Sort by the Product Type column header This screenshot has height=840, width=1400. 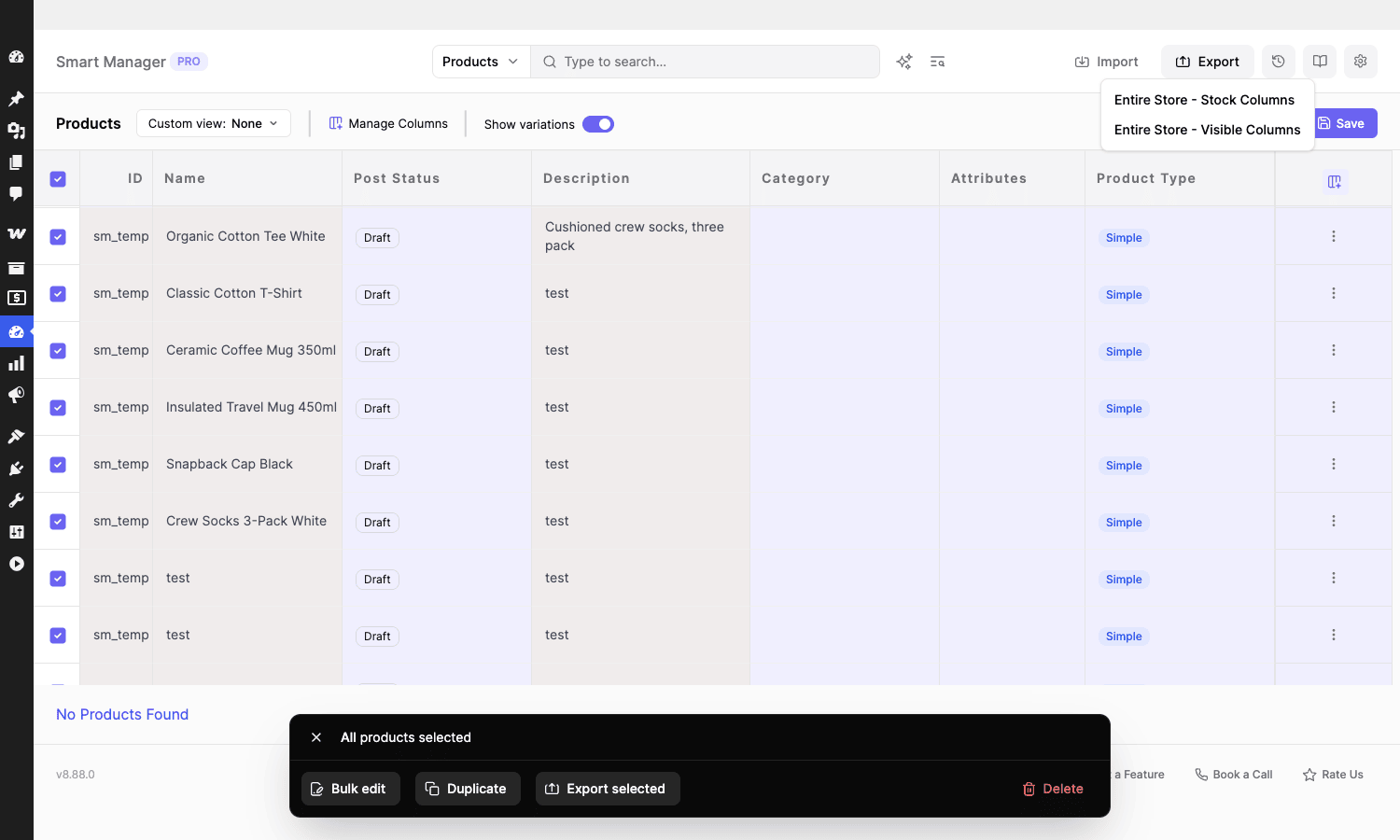coord(1146,178)
